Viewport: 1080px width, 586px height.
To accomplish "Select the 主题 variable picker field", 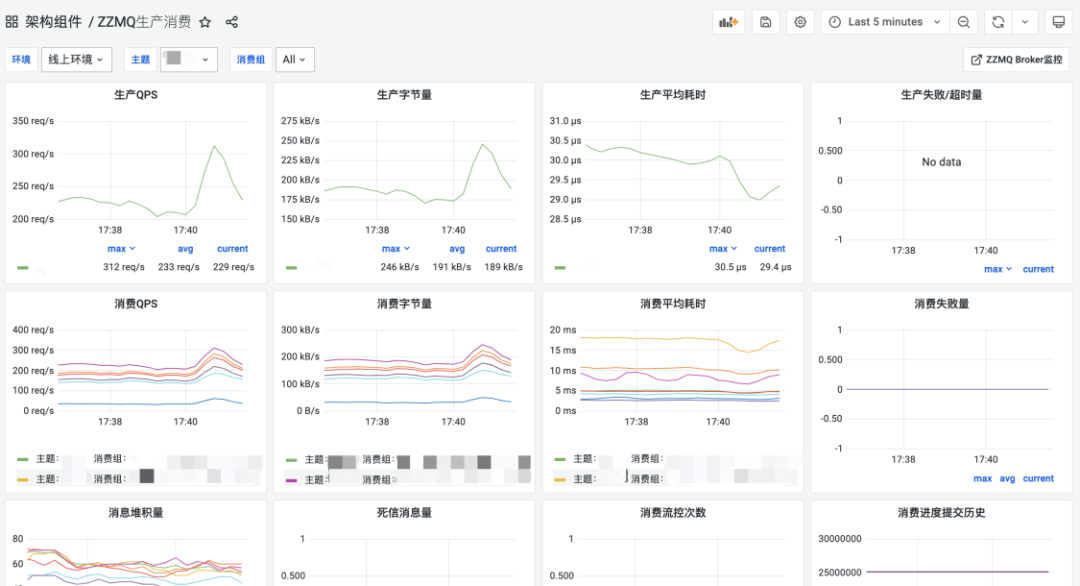I will 187,59.
